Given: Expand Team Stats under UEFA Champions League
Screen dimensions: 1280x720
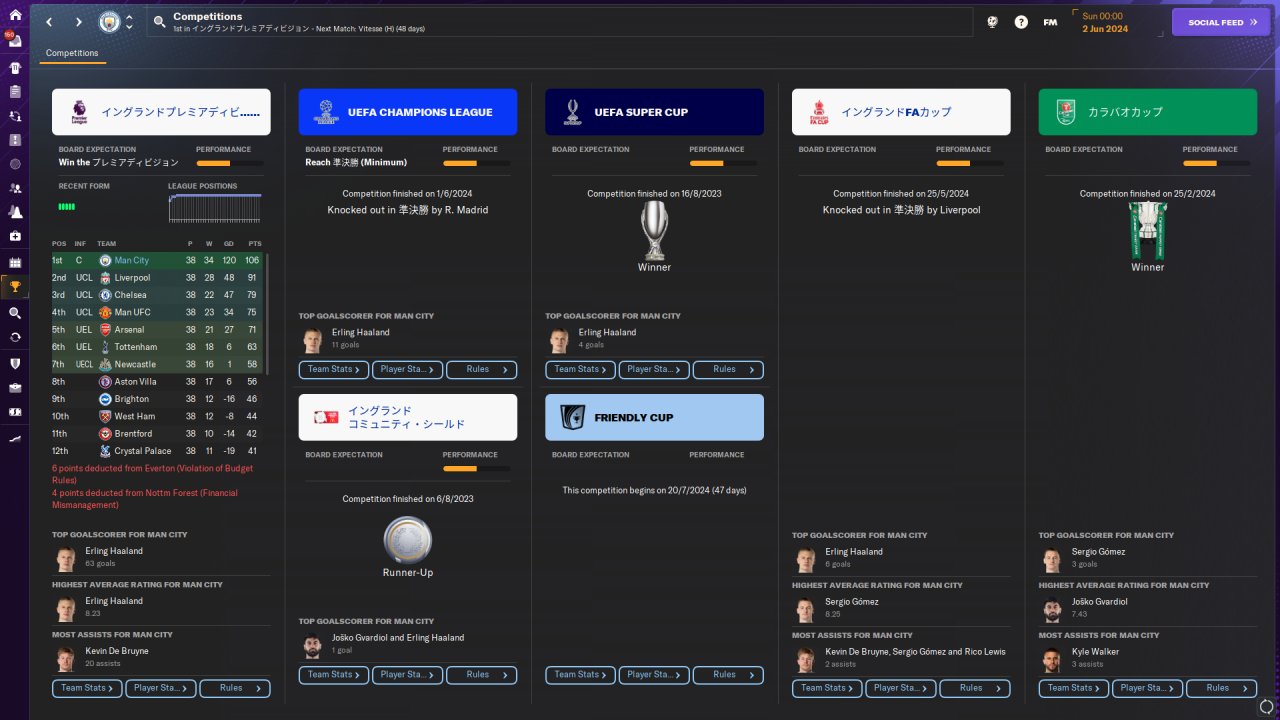Looking at the screenshot, I should (335, 369).
